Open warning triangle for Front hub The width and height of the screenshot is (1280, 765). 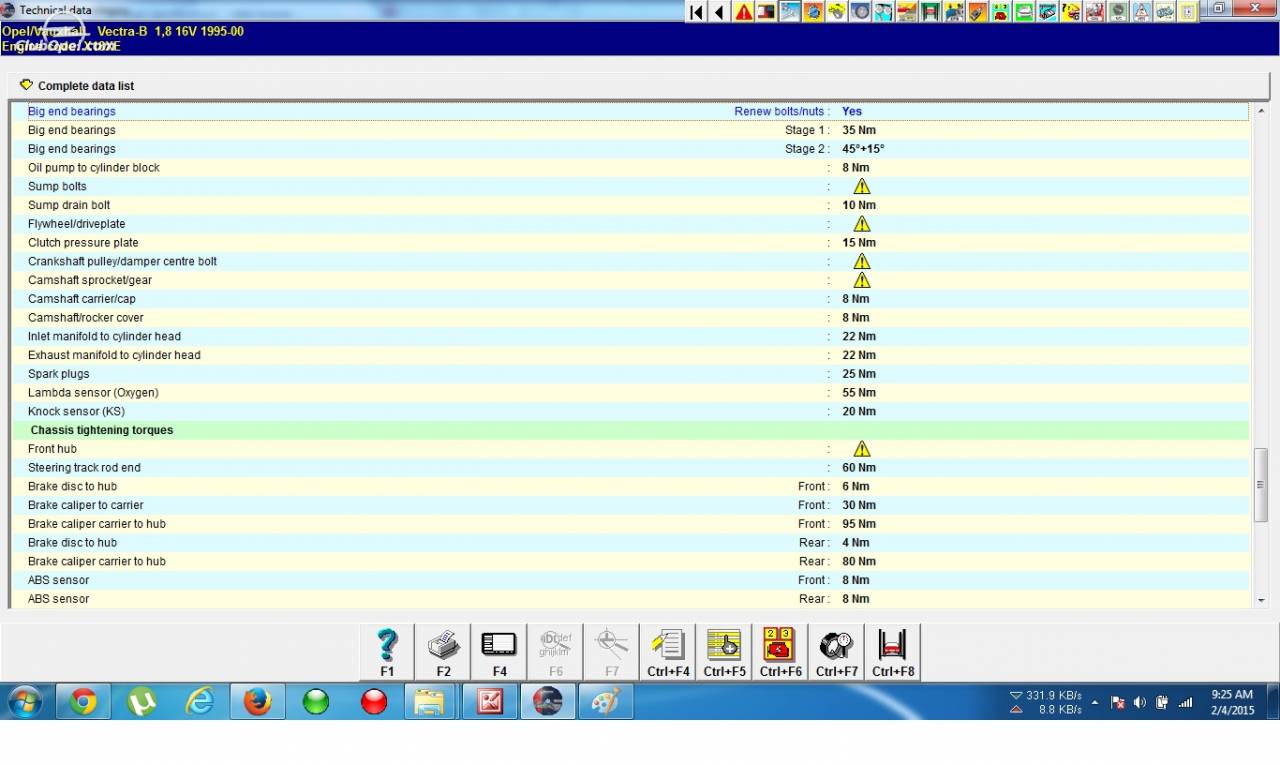(861, 449)
